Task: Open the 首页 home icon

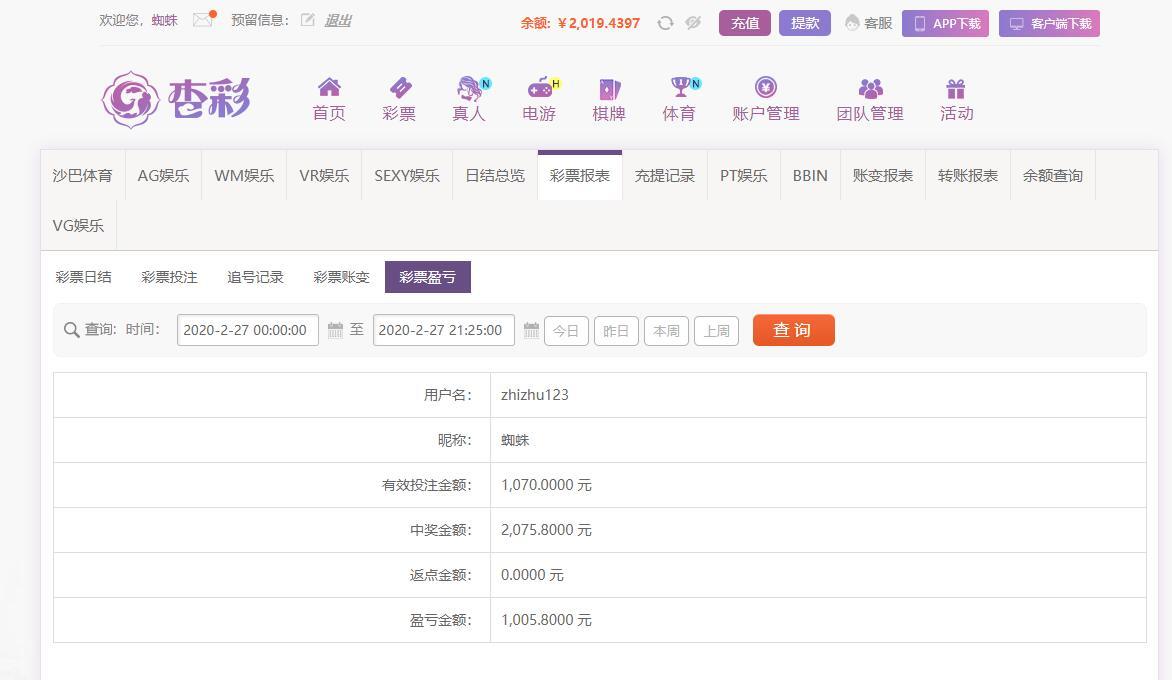Action: (329, 88)
